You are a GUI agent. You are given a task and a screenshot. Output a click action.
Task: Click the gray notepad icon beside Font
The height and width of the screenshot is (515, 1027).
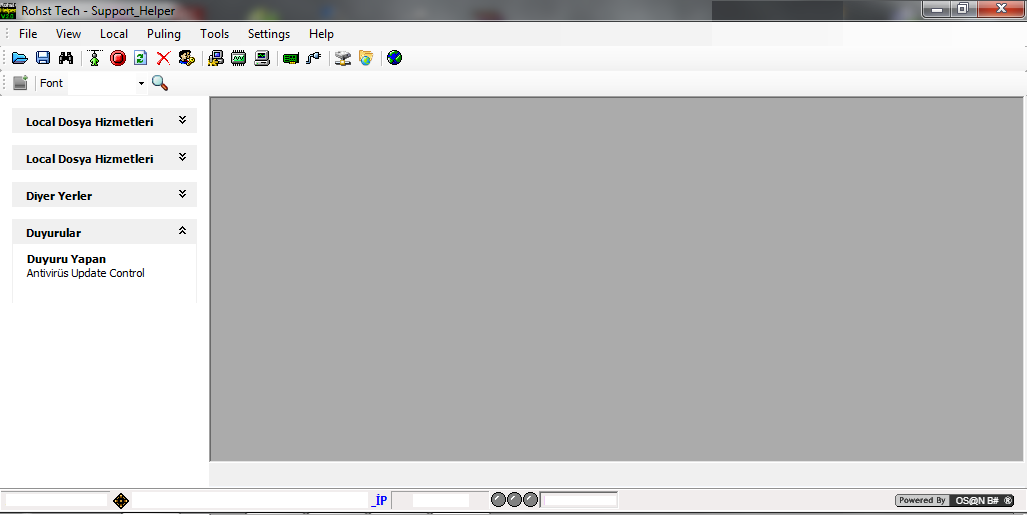(20, 83)
